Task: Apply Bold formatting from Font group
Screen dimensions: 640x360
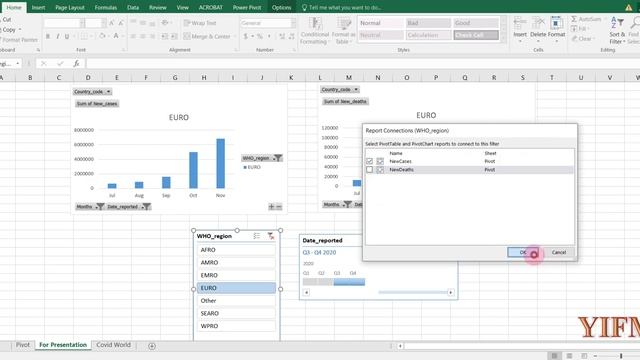Action: (48, 36)
